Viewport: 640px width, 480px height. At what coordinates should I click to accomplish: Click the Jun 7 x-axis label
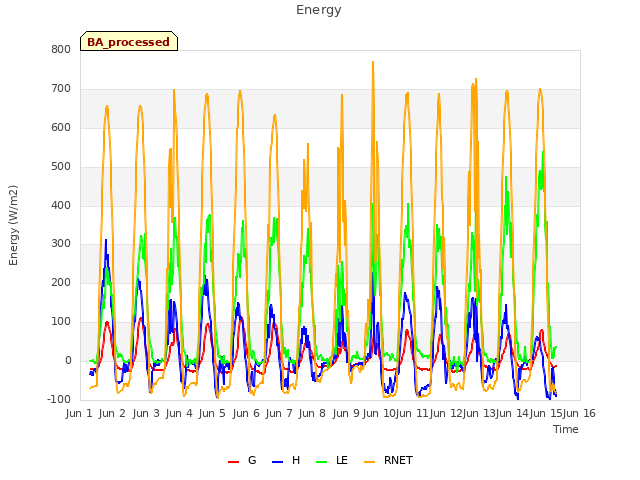(x=279, y=413)
